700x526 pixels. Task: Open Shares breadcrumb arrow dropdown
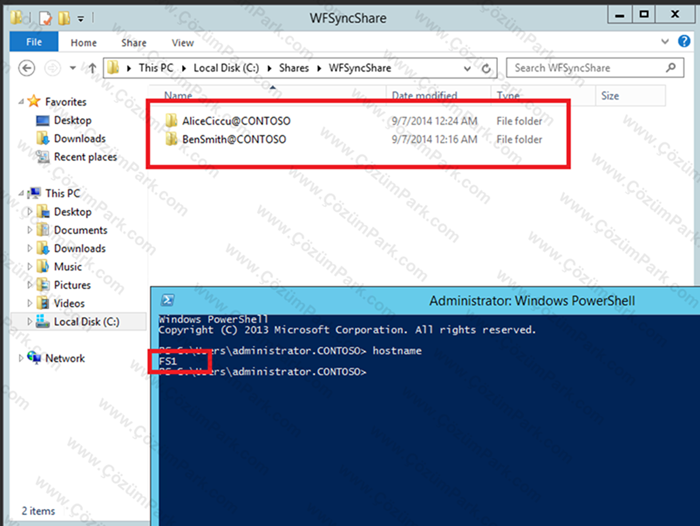pyautogui.click(x=319, y=68)
